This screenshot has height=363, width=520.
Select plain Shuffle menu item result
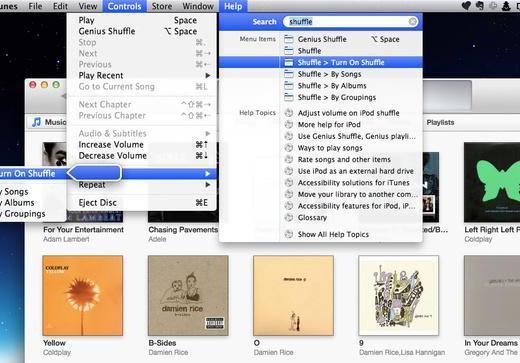(351, 51)
